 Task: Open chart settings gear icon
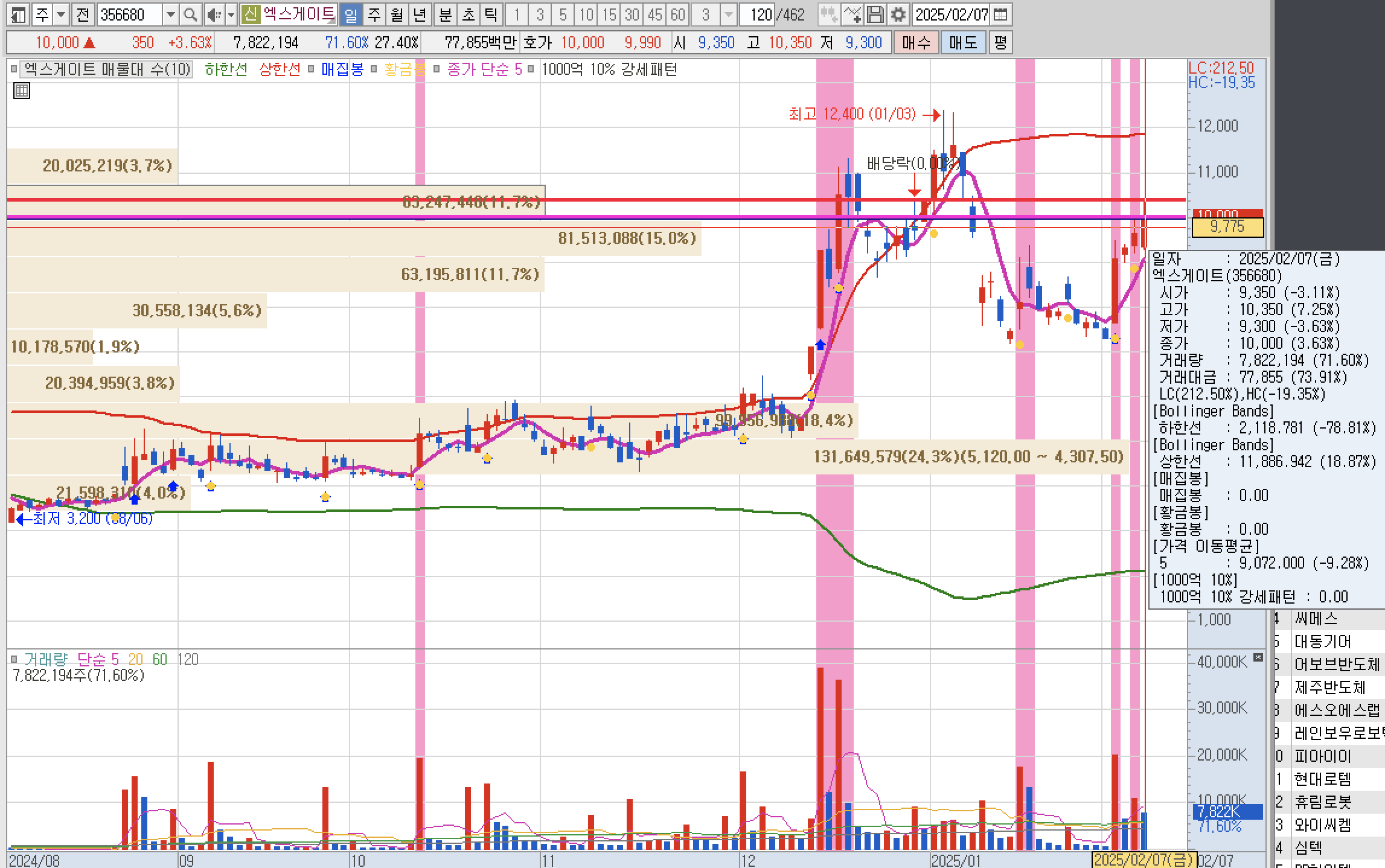tap(898, 14)
